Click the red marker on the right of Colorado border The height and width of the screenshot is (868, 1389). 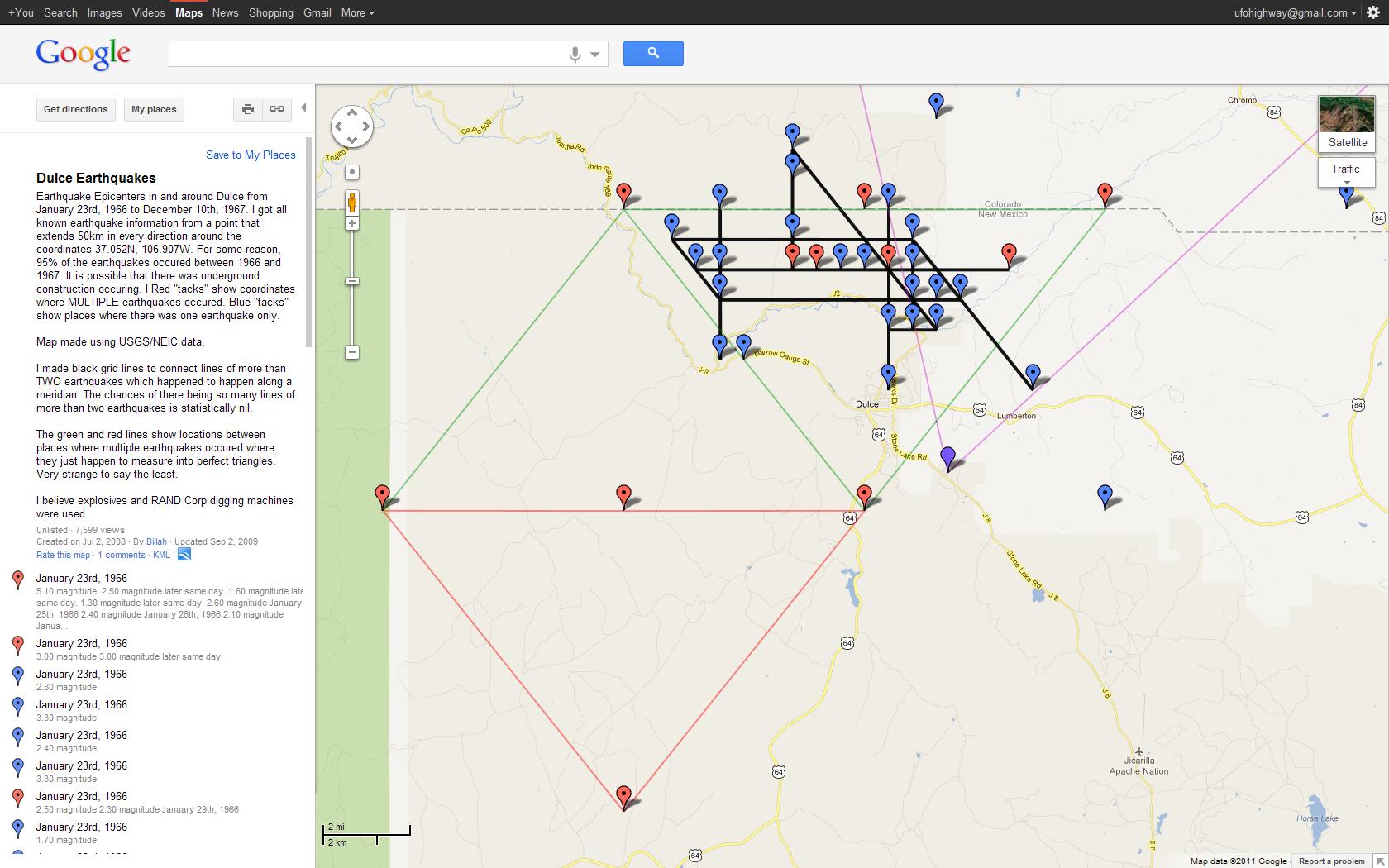pos(1105,195)
